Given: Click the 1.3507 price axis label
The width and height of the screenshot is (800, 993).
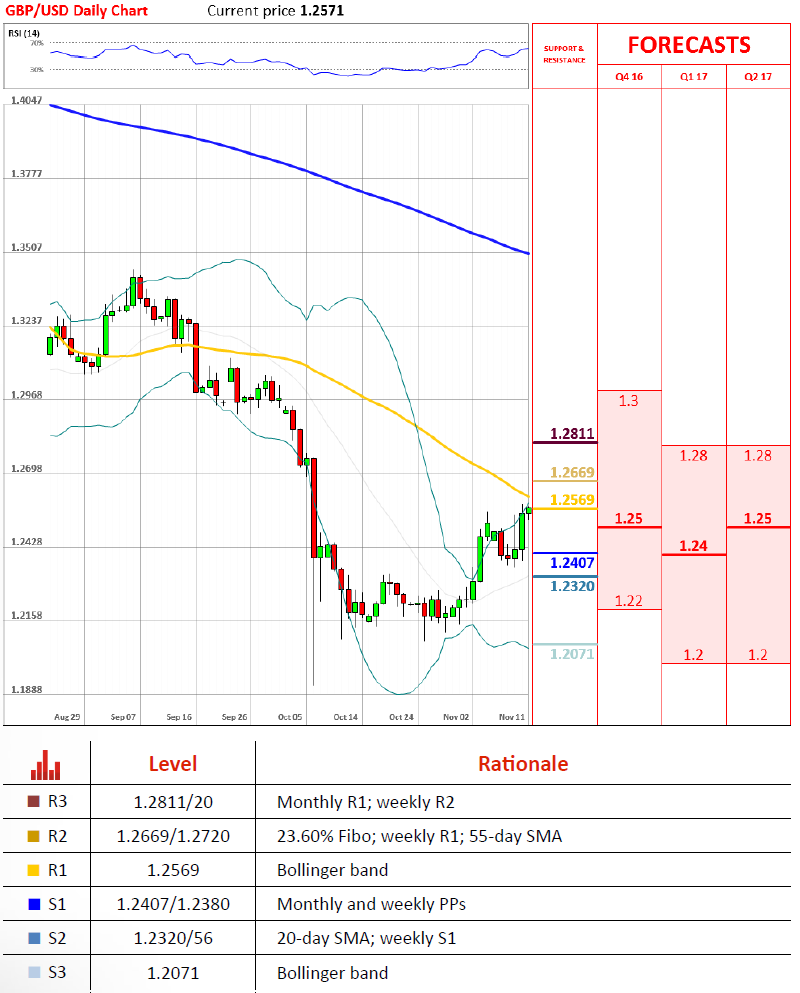Looking at the screenshot, I should pyautogui.click(x=27, y=248).
